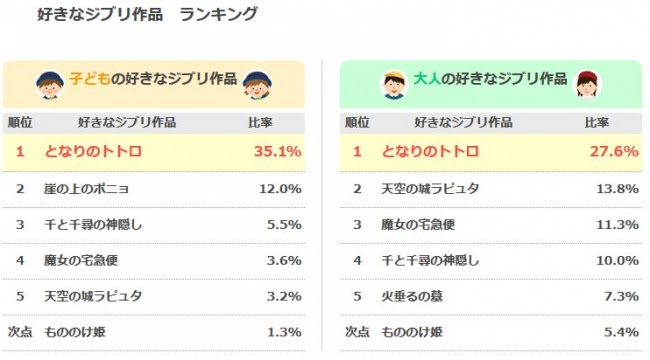Click the page title 好きなジブリ作品 ランキング
650x360 pixels.
click(x=148, y=14)
